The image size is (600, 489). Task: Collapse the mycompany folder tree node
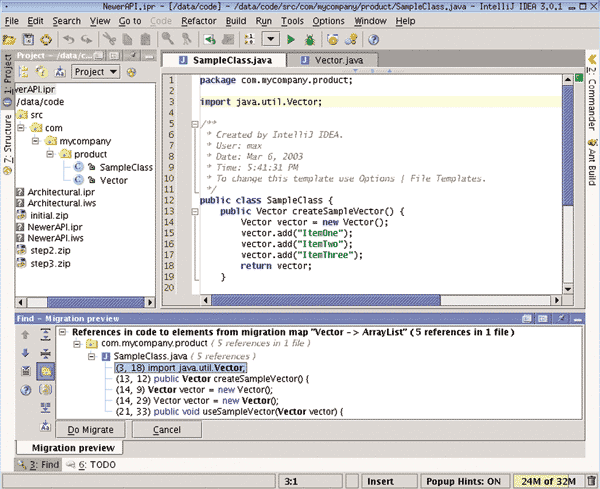point(35,141)
